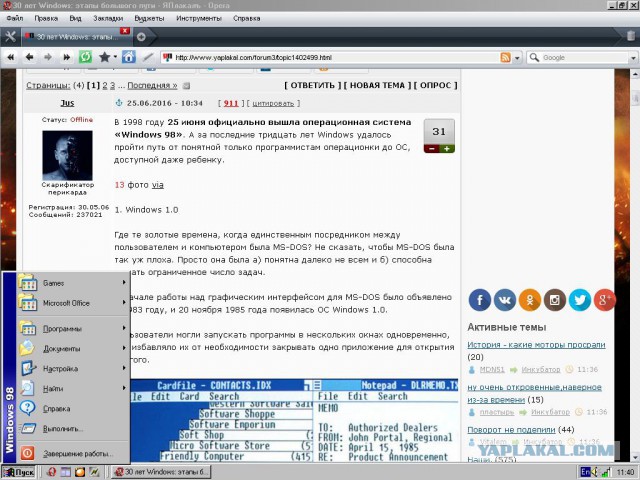This screenshot has width=640, height=480.
Task: Upvote post with green plus button
Action: pos(447,149)
